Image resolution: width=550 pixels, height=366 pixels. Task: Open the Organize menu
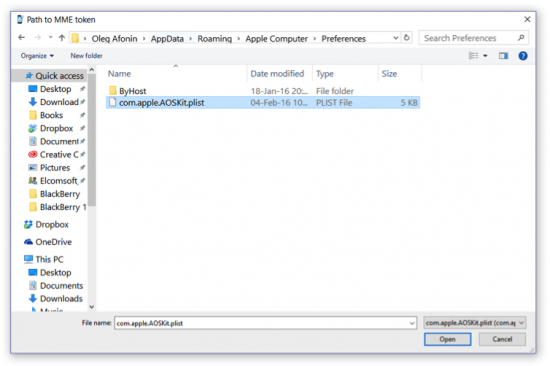[x=37, y=56]
